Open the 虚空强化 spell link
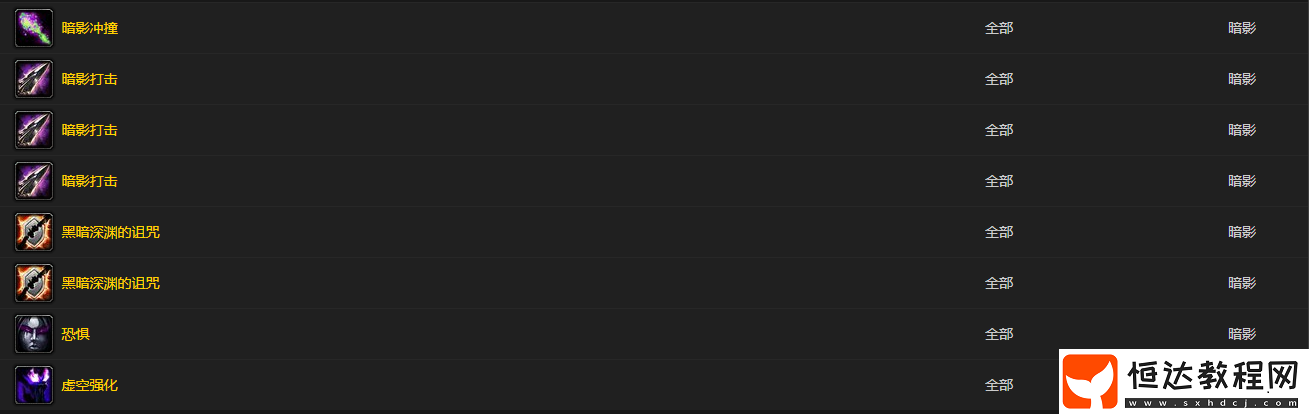This screenshot has height=414, width=1309. point(90,385)
